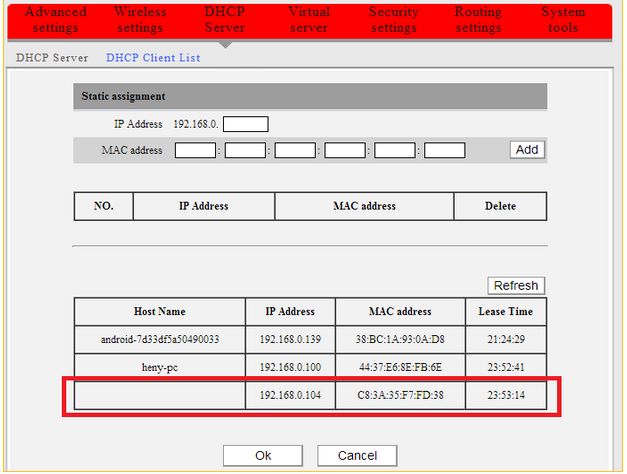627x474 pixels.
Task: Focus the fourth MAC address octet field
Action: point(345,150)
